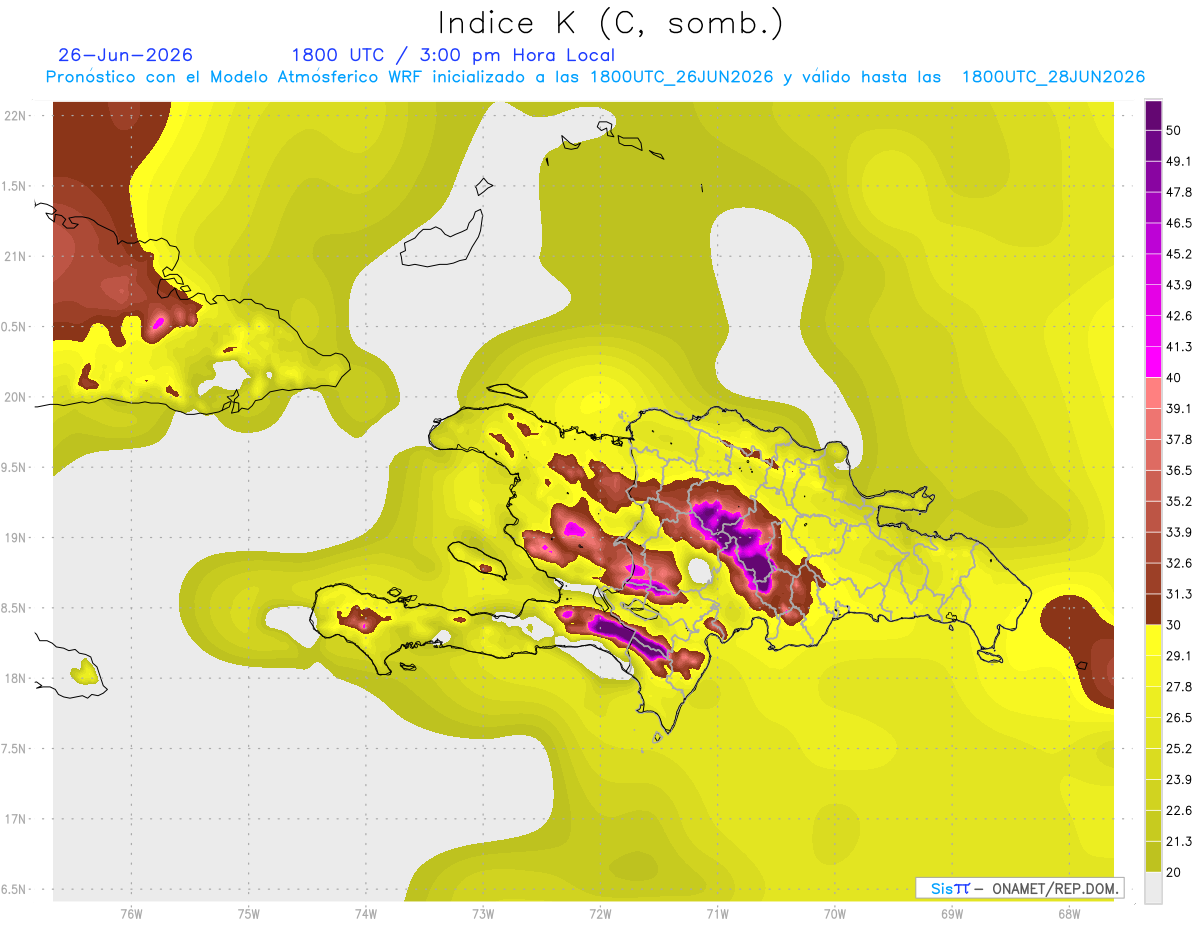Select the date text "26-Jun-2026"
This screenshot has height=927, width=1200.
point(126,55)
